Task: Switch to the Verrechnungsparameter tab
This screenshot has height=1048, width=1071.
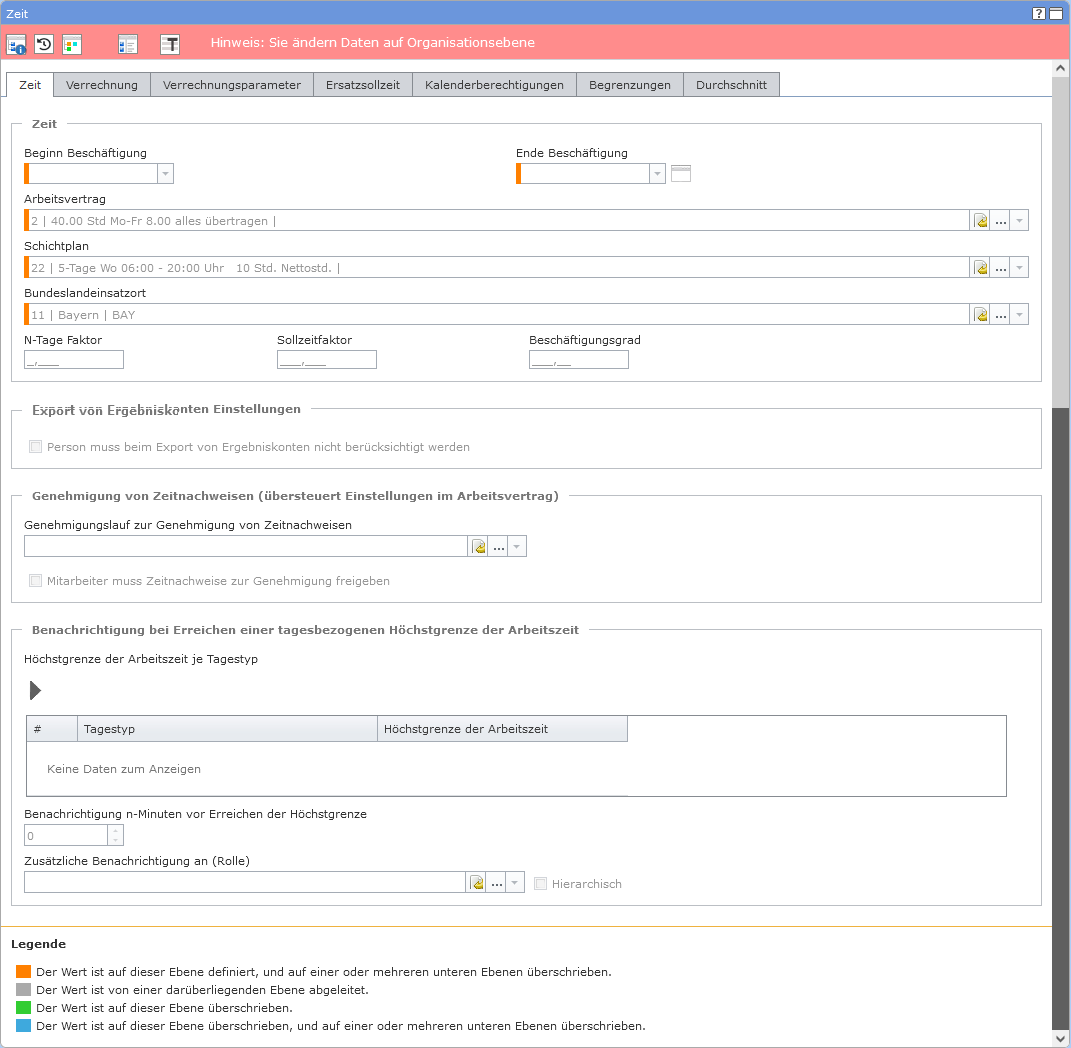Action: (232, 85)
